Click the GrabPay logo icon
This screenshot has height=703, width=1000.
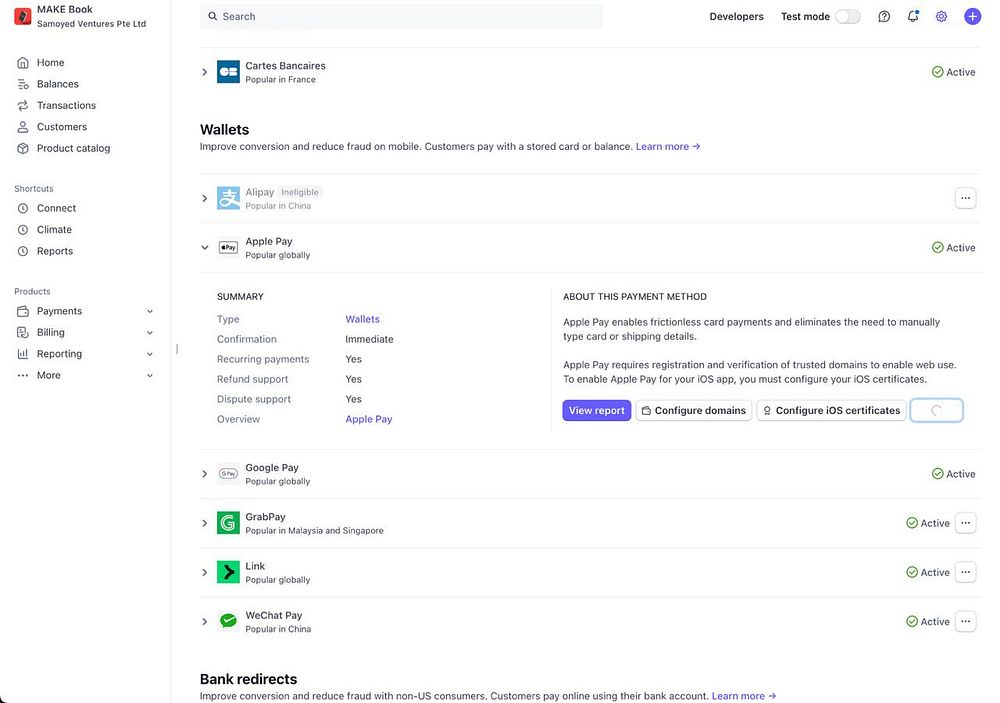228,523
